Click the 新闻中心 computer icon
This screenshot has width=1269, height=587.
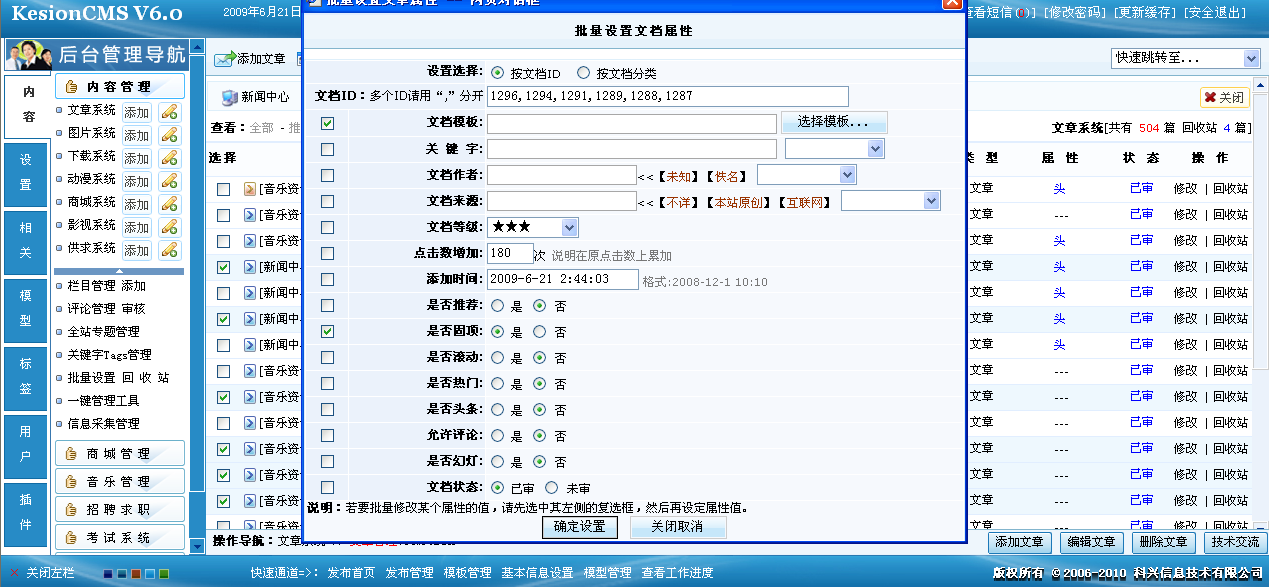click(229, 98)
